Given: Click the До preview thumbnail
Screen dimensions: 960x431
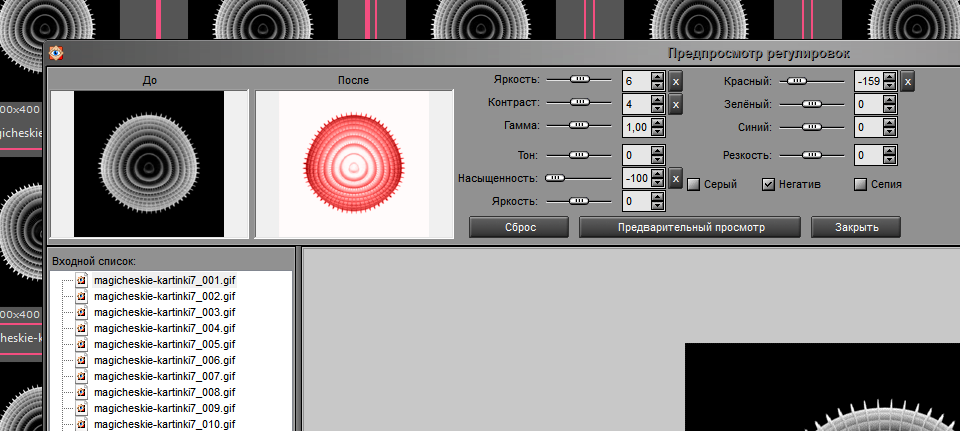Looking at the screenshot, I should point(149,164).
